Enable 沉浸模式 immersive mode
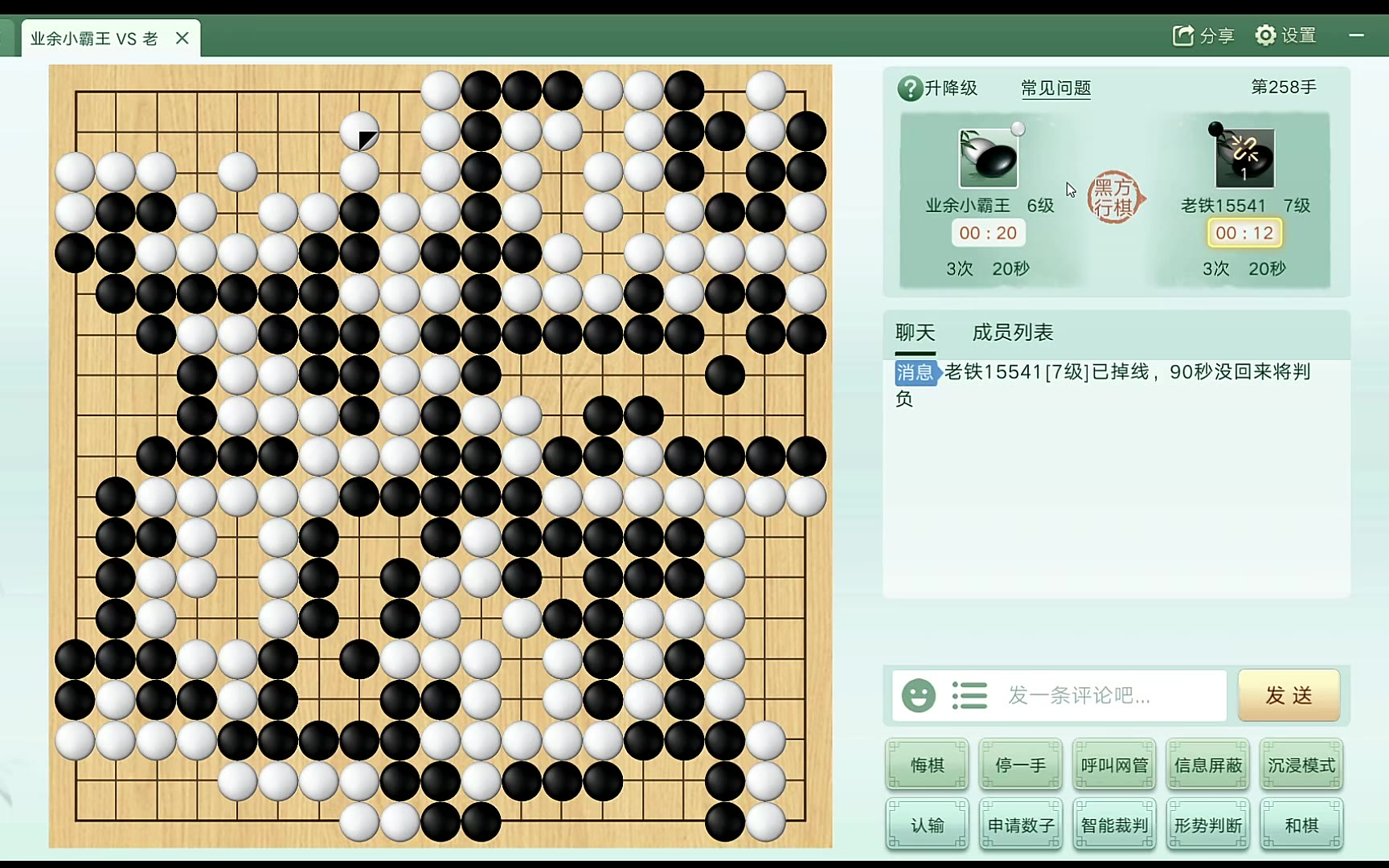 1301,765
